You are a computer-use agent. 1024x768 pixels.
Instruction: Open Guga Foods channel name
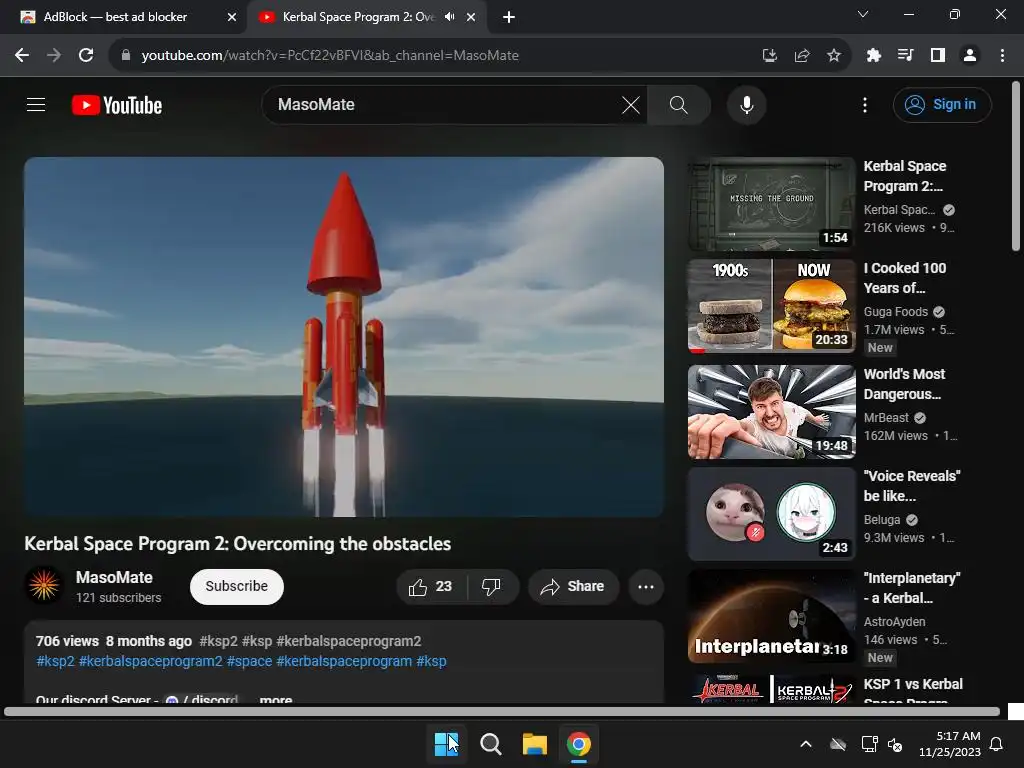pos(895,312)
